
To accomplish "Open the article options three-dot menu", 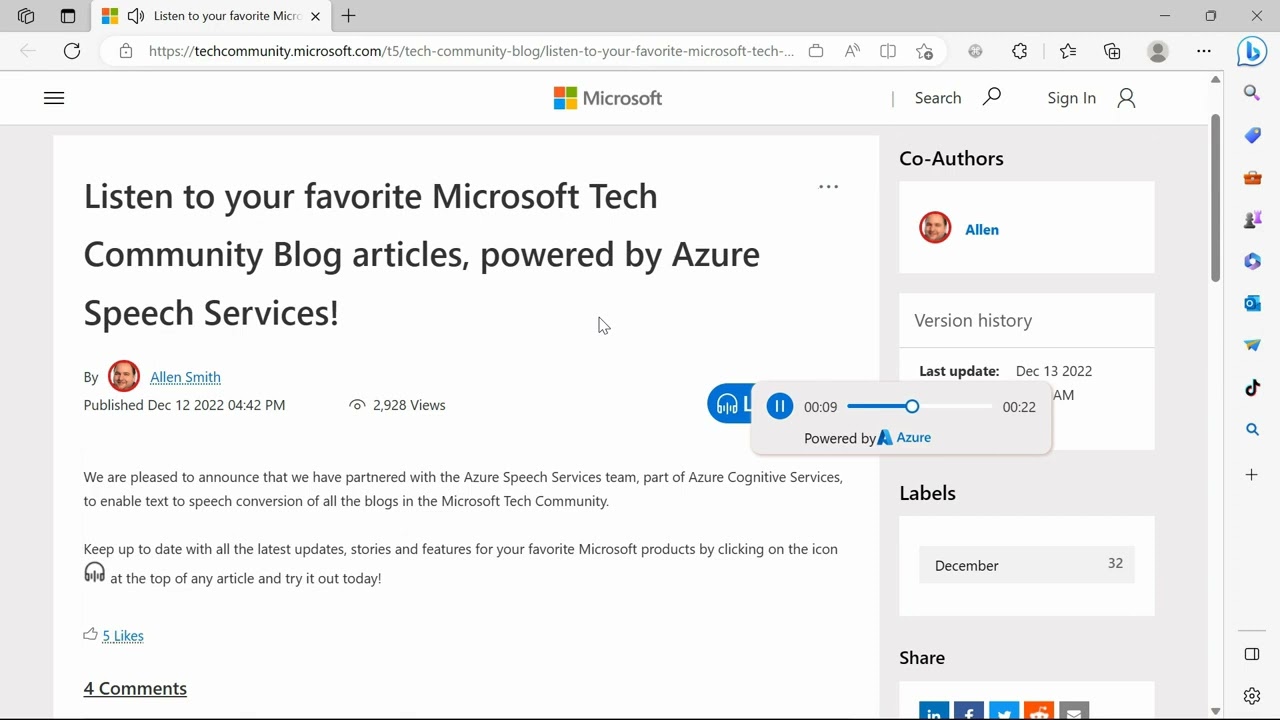I will point(829,187).
